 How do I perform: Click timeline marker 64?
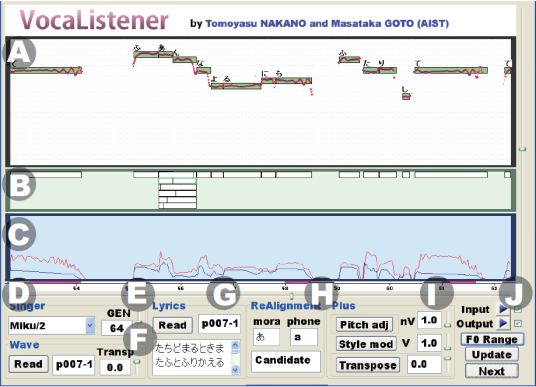(76, 288)
